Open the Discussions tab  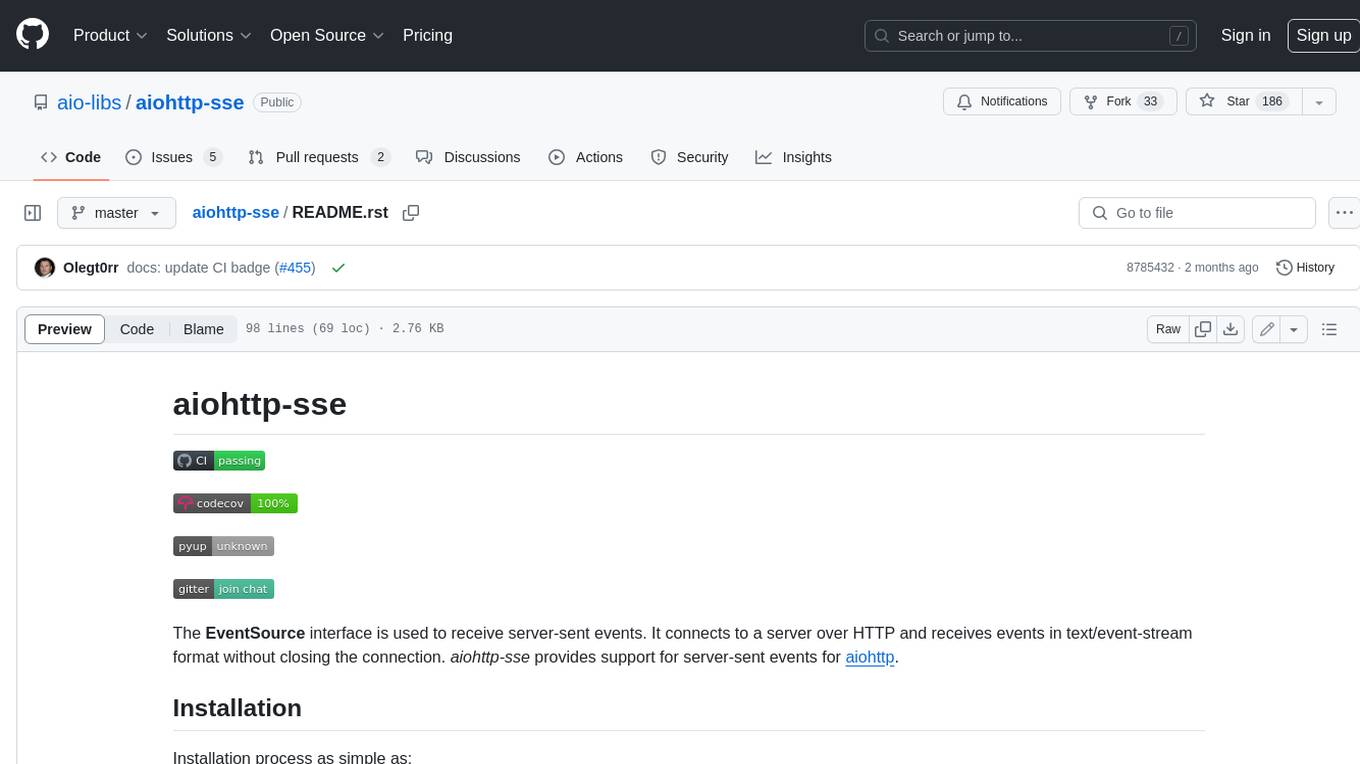(x=468, y=157)
